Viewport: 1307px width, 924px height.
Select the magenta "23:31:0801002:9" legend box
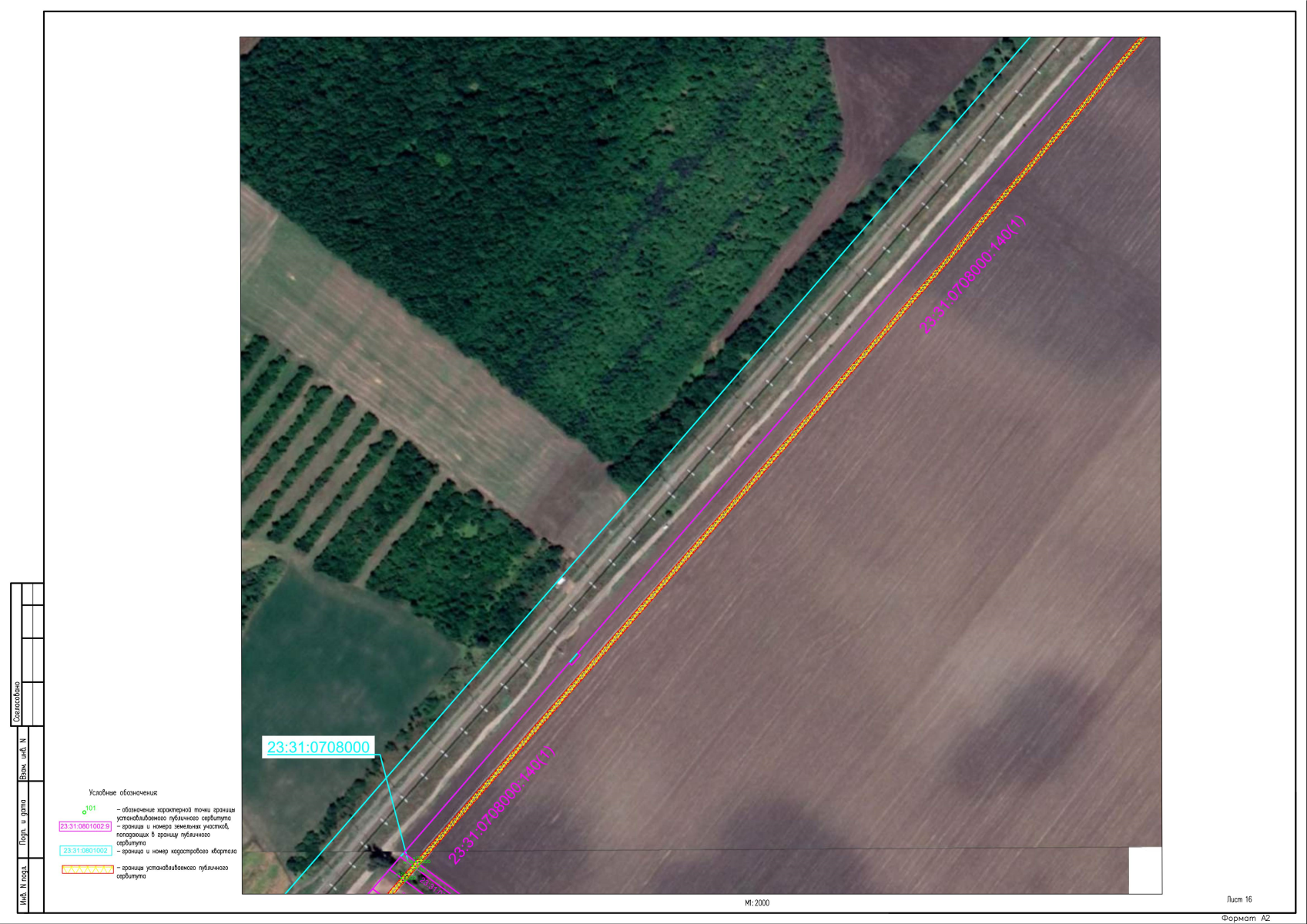(85, 826)
